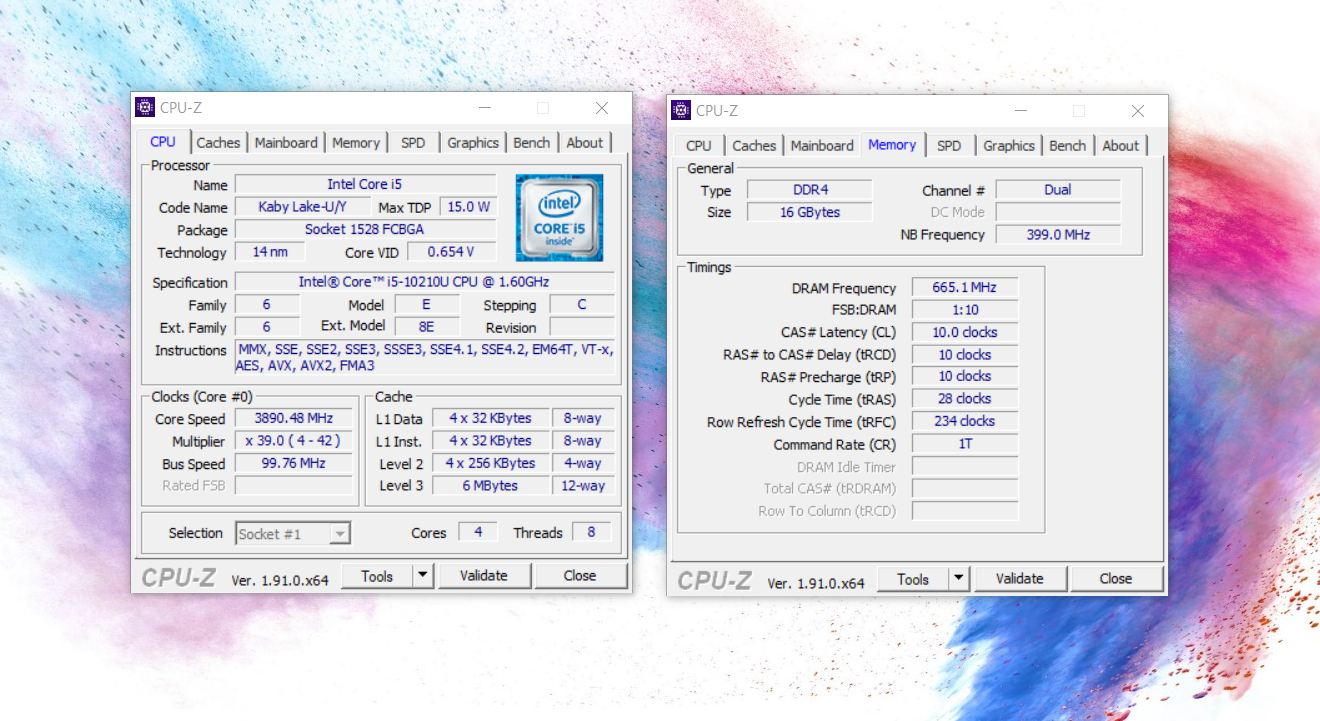
Task: Click the CPU-Z app icon in right window title bar
Action: tap(681, 111)
